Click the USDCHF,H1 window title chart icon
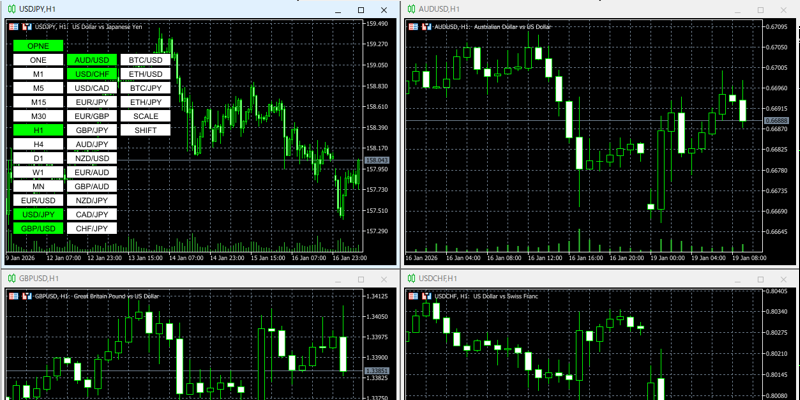800x400 pixels. tap(410, 278)
